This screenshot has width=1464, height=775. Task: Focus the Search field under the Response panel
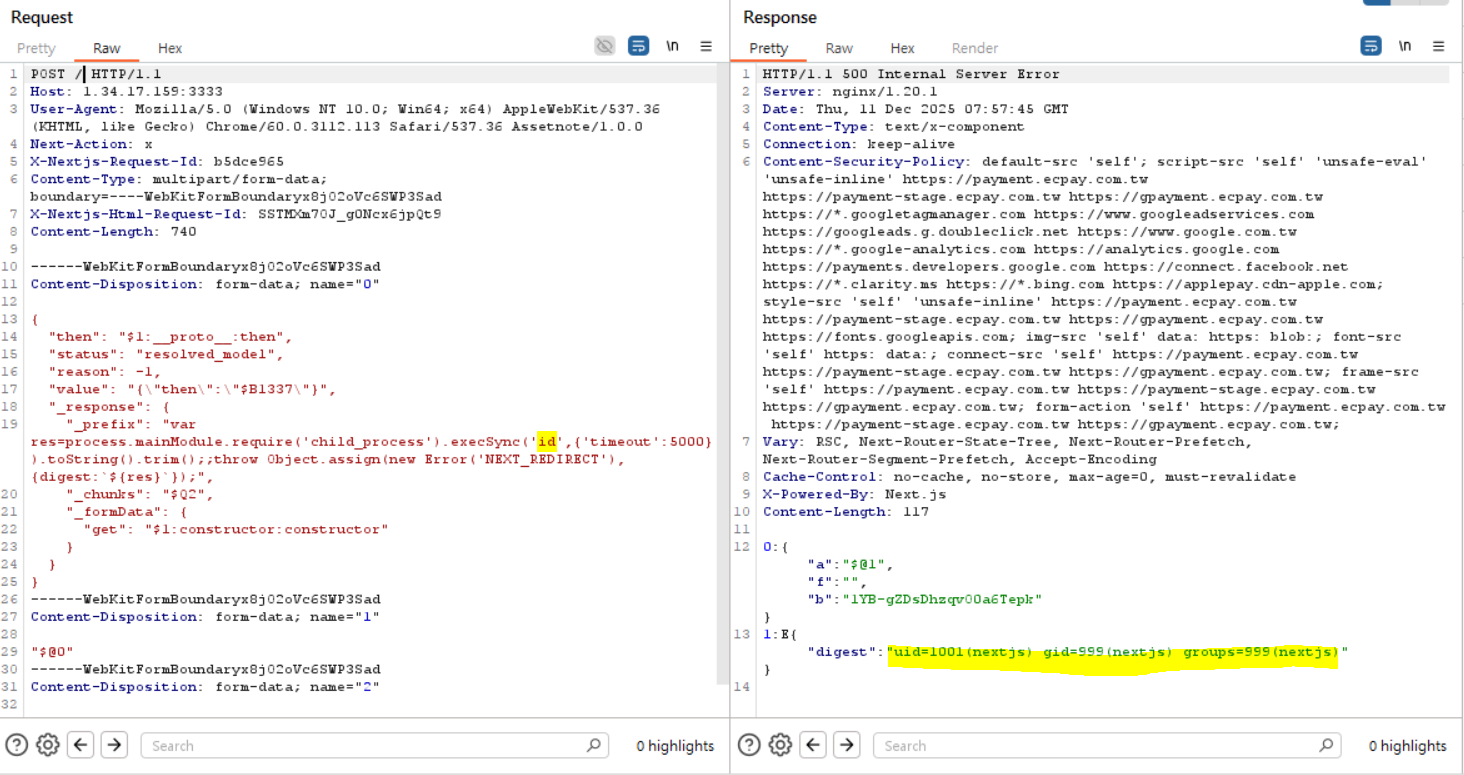pyautogui.click(x=1106, y=745)
